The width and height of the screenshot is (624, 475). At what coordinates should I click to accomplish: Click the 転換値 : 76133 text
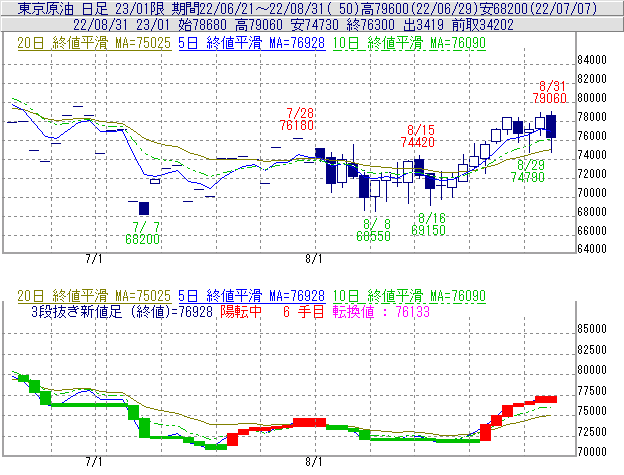381,311
